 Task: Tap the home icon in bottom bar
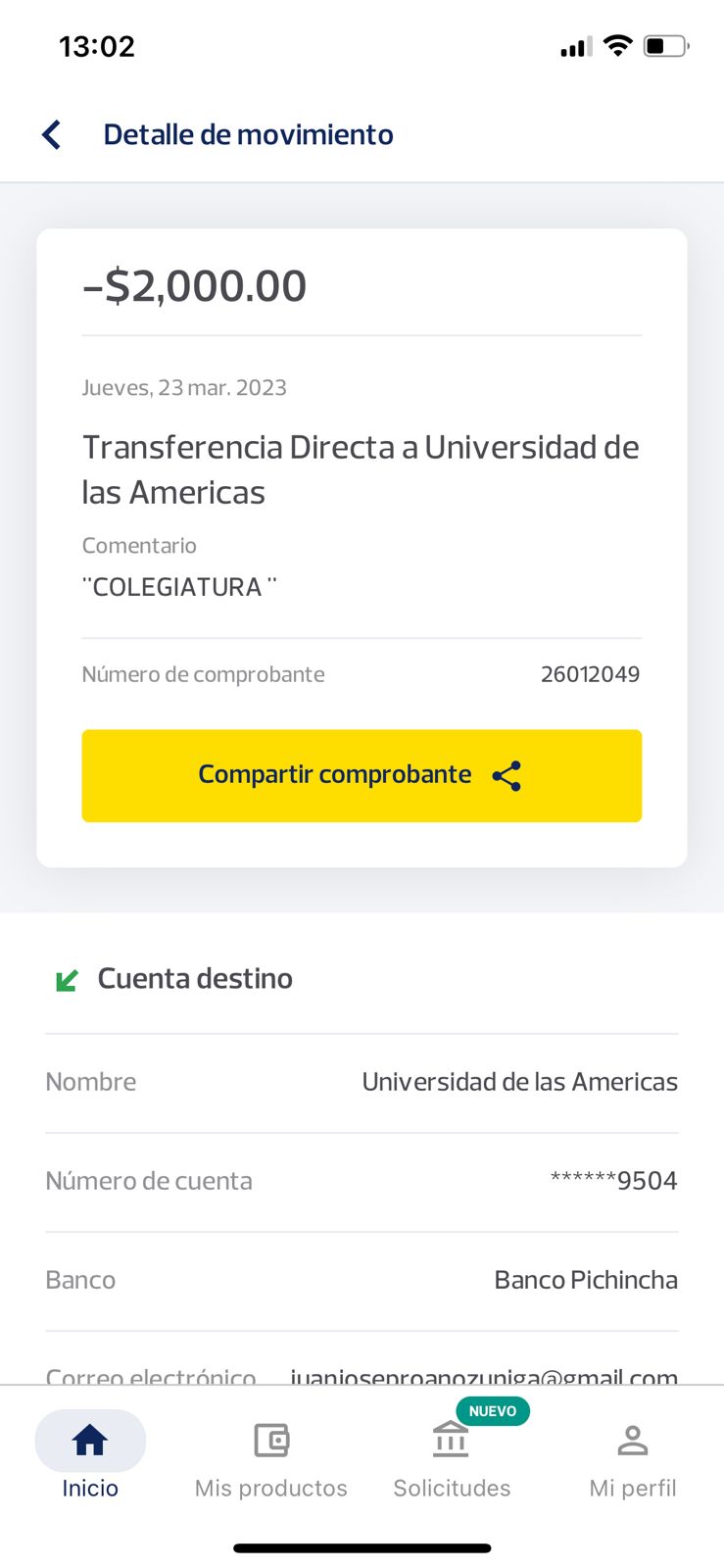(x=90, y=1441)
